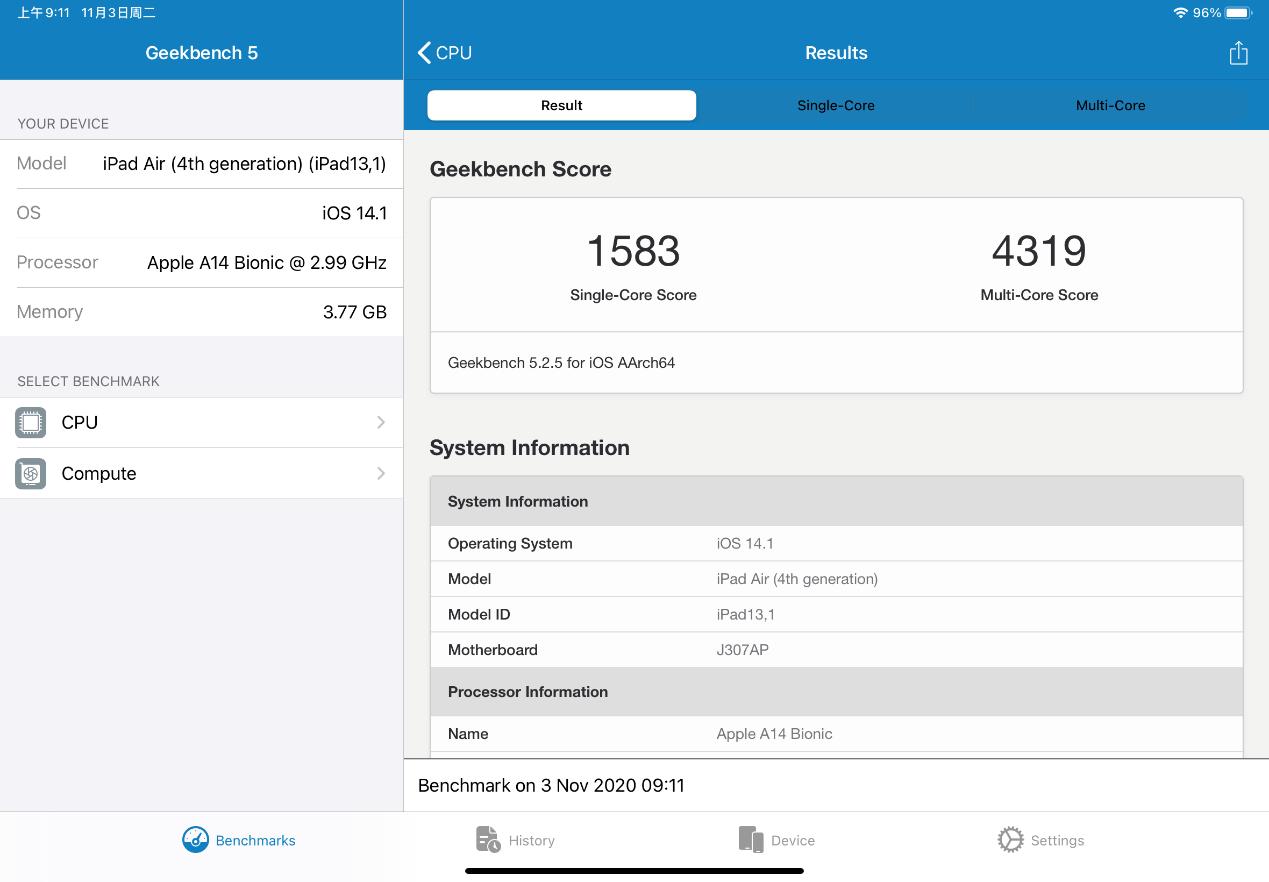
Task: Tap the Settings gear icon
Action: (1010, 840)
